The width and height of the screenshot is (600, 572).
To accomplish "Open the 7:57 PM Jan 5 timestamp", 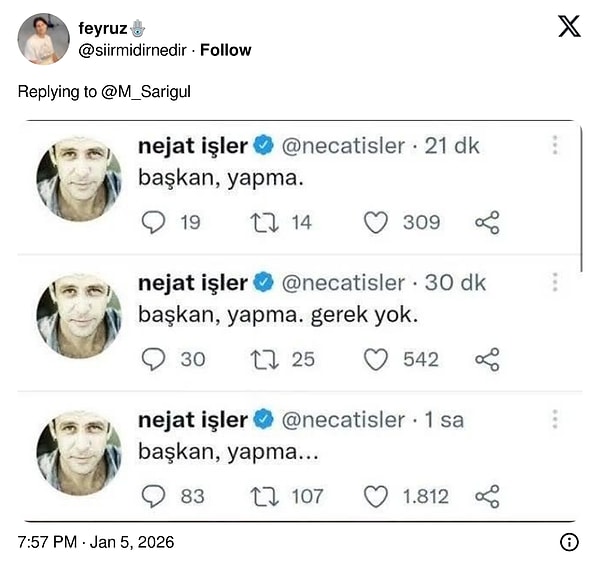I will point(96,542).
